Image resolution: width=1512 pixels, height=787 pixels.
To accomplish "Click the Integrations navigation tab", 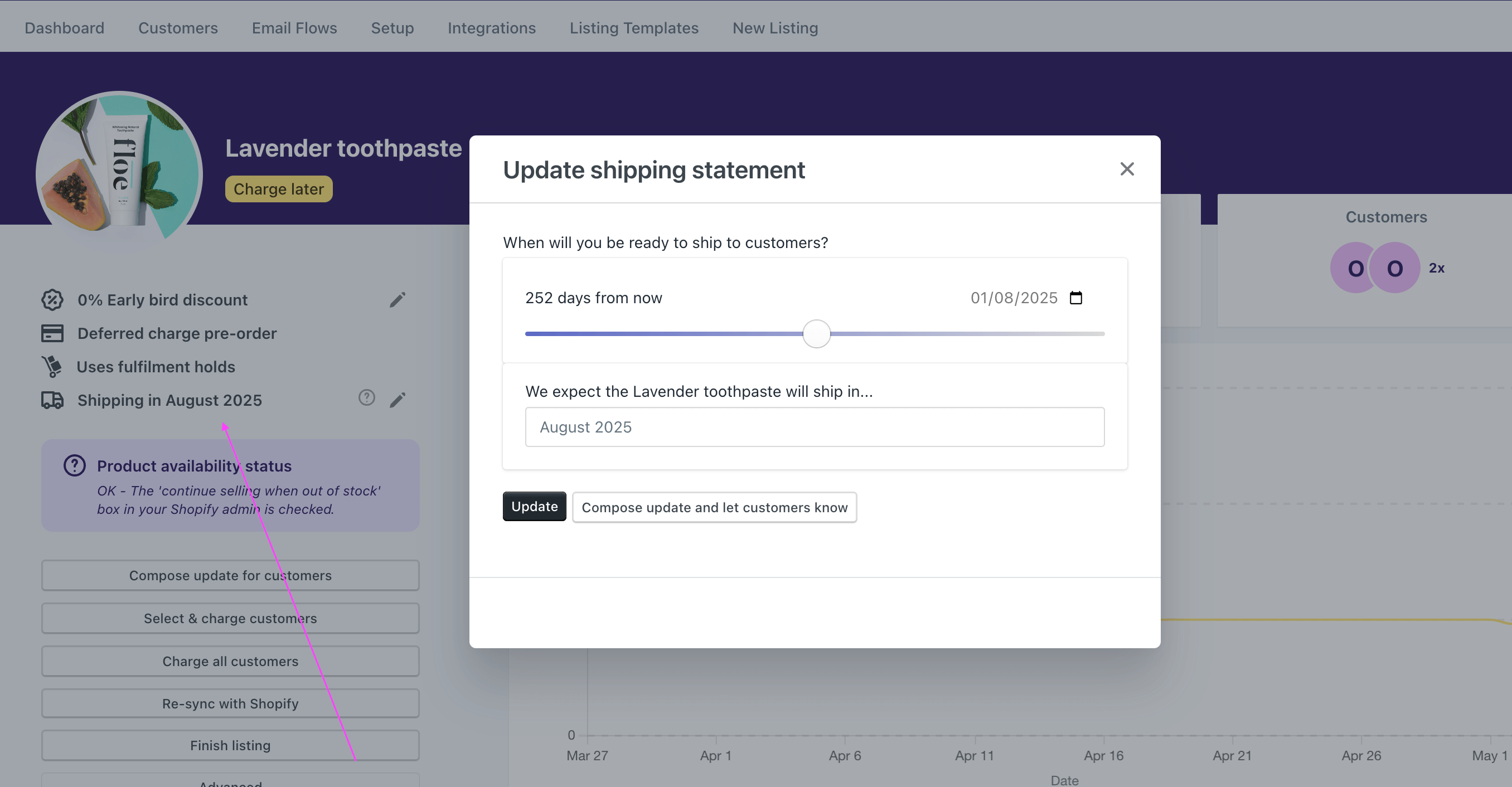I will pos(491,27).
